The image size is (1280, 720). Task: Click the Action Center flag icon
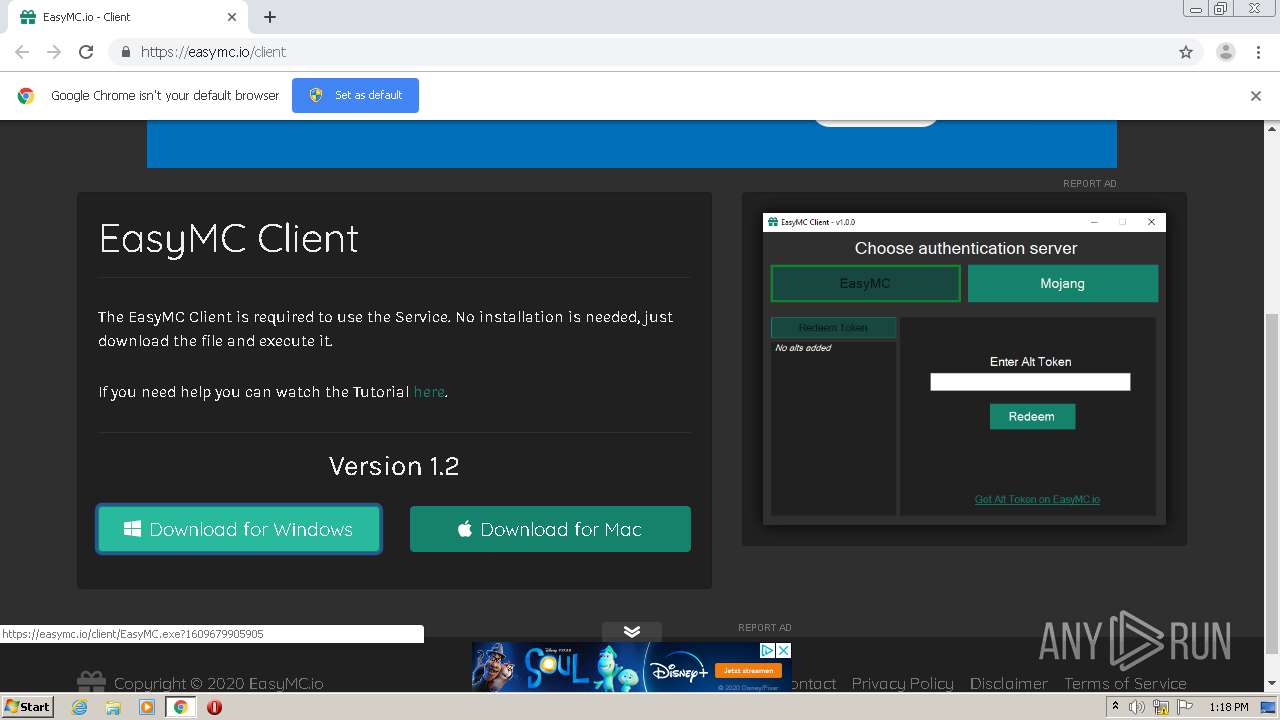tap(1185, 707)
